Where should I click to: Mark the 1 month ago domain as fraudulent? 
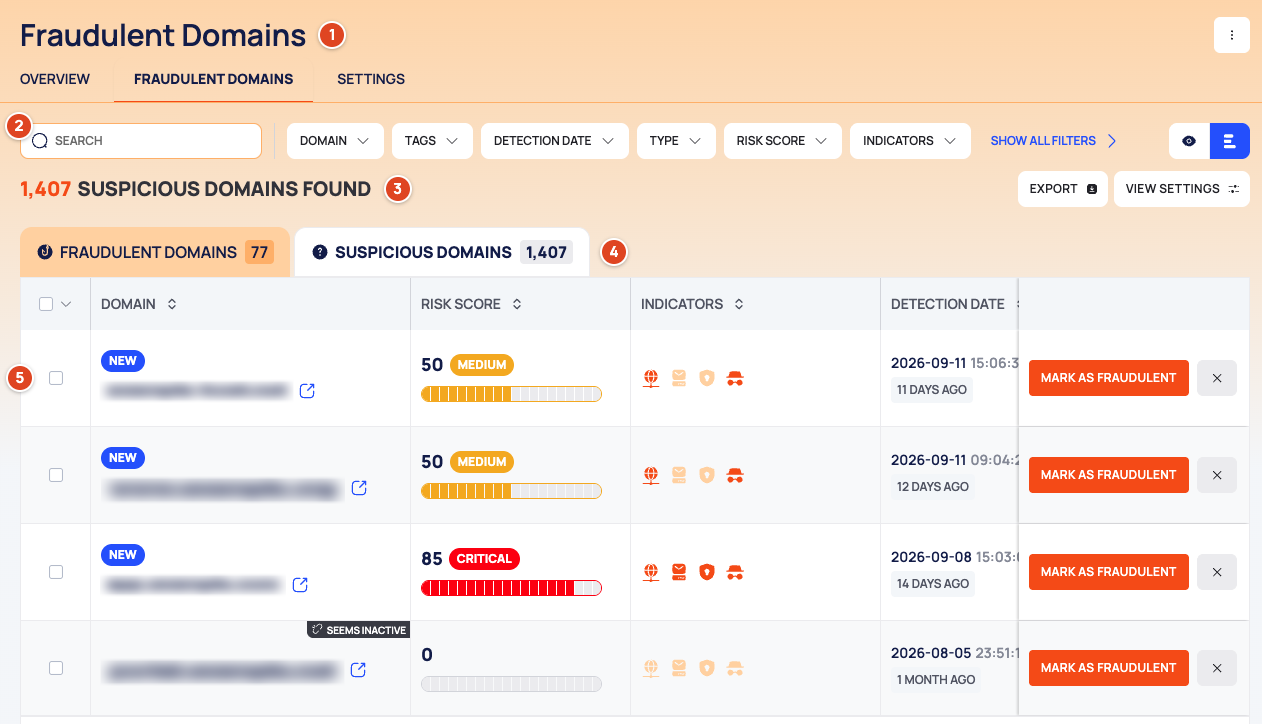[1109, 668]
